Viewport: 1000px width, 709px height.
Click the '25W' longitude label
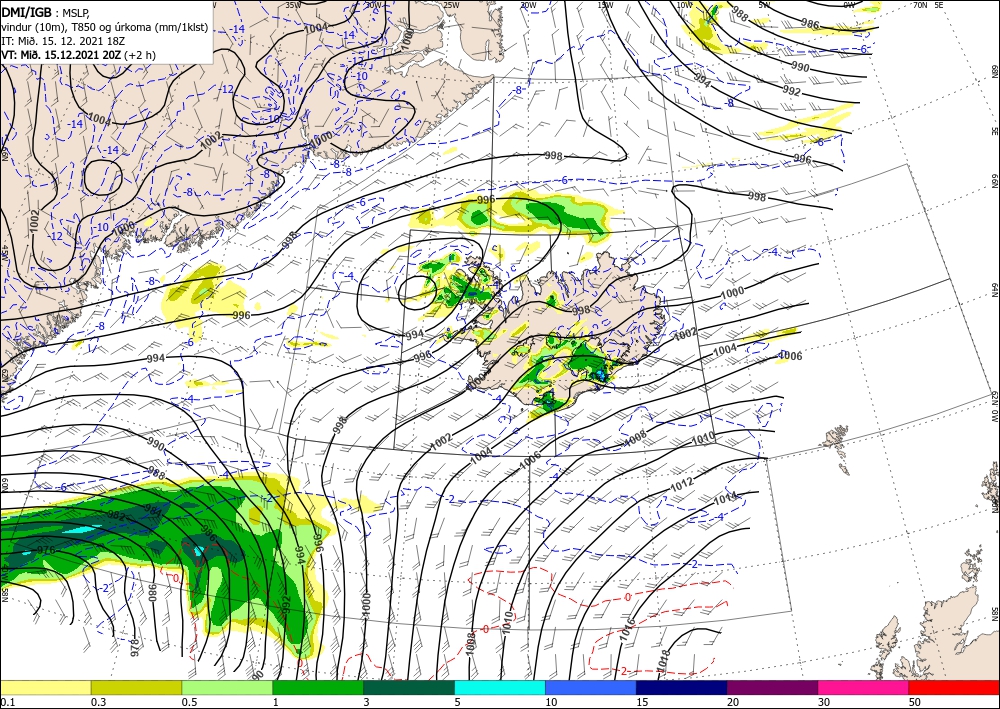[x=451, y=4]
